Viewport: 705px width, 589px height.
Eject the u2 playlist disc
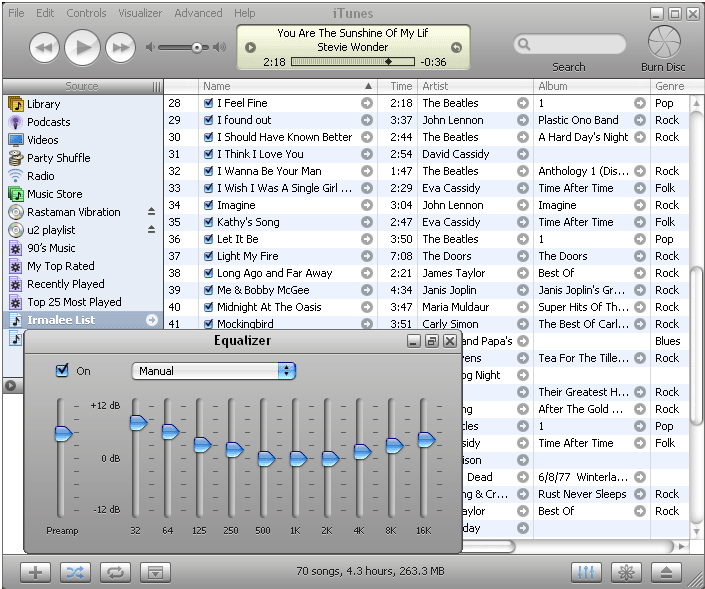coord(152,229)
